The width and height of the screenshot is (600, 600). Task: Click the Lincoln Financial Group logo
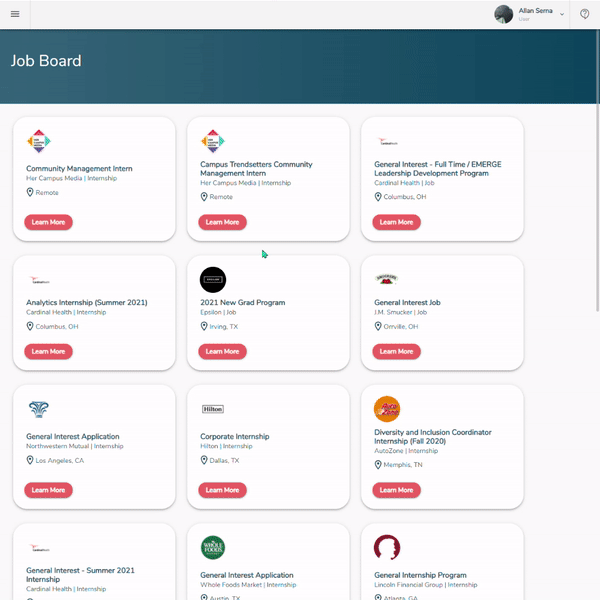tap(387, 548)
